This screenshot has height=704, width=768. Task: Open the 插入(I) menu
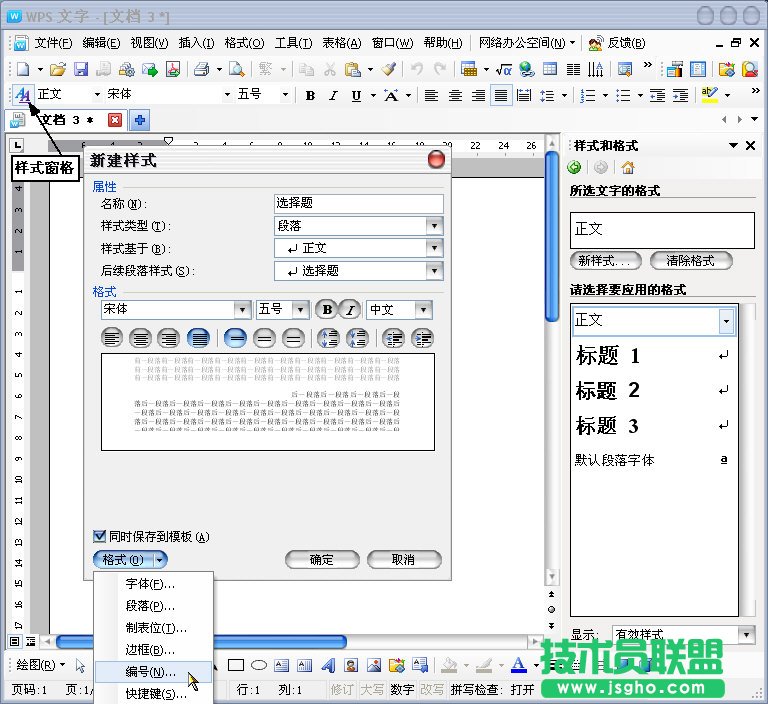click(196, 43)
